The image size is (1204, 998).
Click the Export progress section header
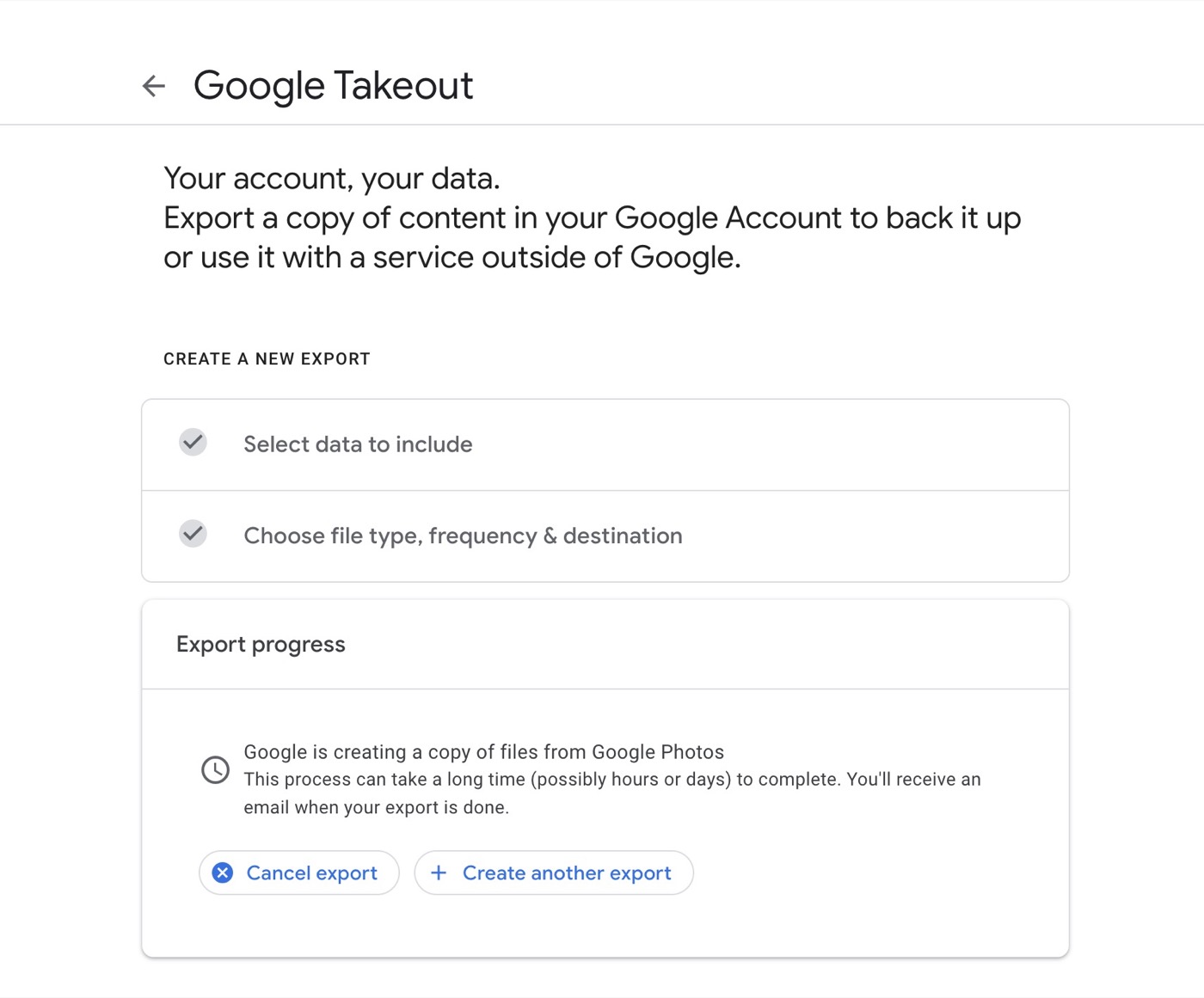(261, 645)
